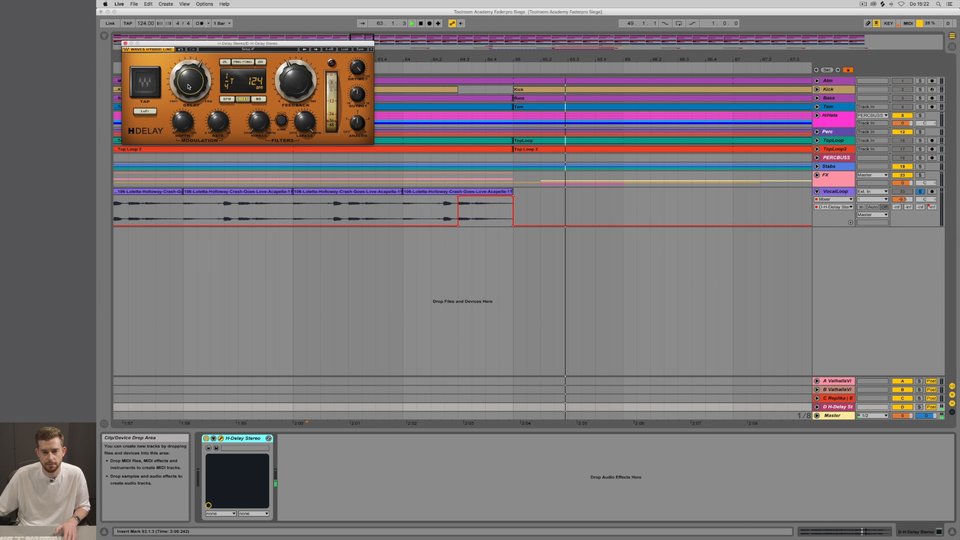Toggle the LoFi button in H-Delay
Viewport: 960px width, 540px height.
144,111
